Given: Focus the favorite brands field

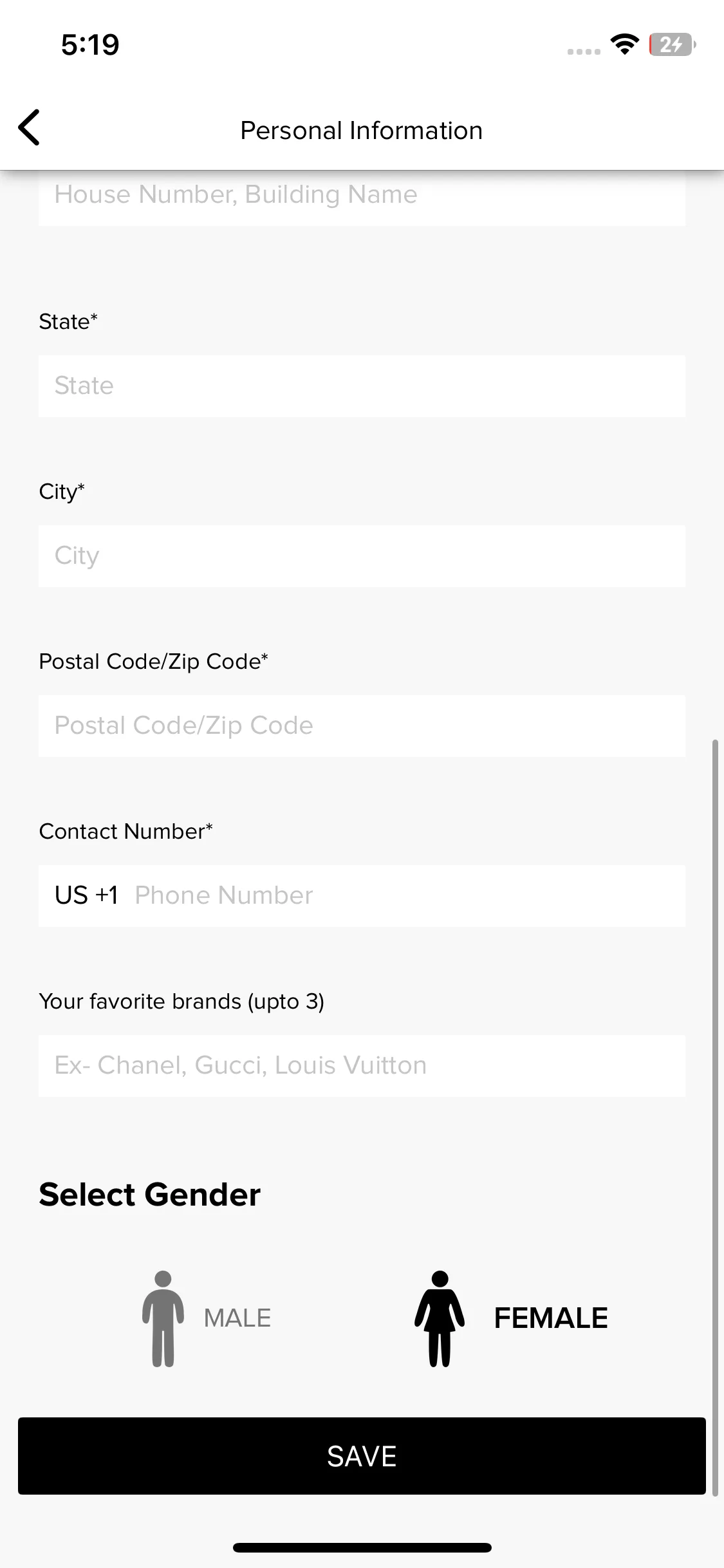Looking at the screenshot, I should 362,1066.
